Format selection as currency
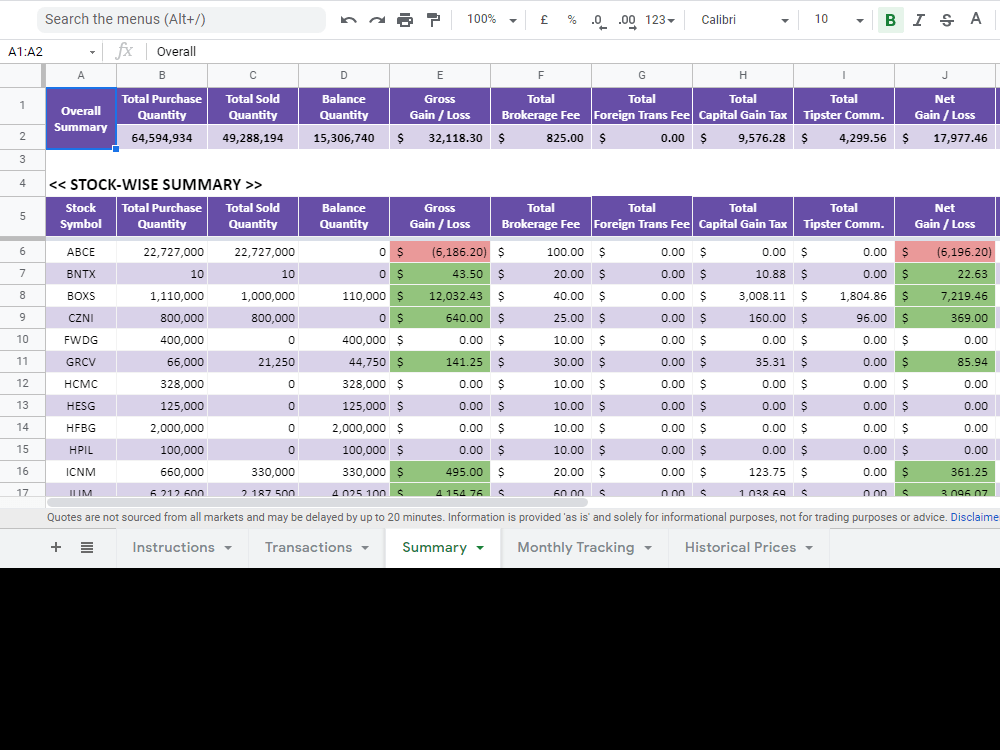Image resolution: width=1000 pixels, height=750 pixels. (545, 19)
